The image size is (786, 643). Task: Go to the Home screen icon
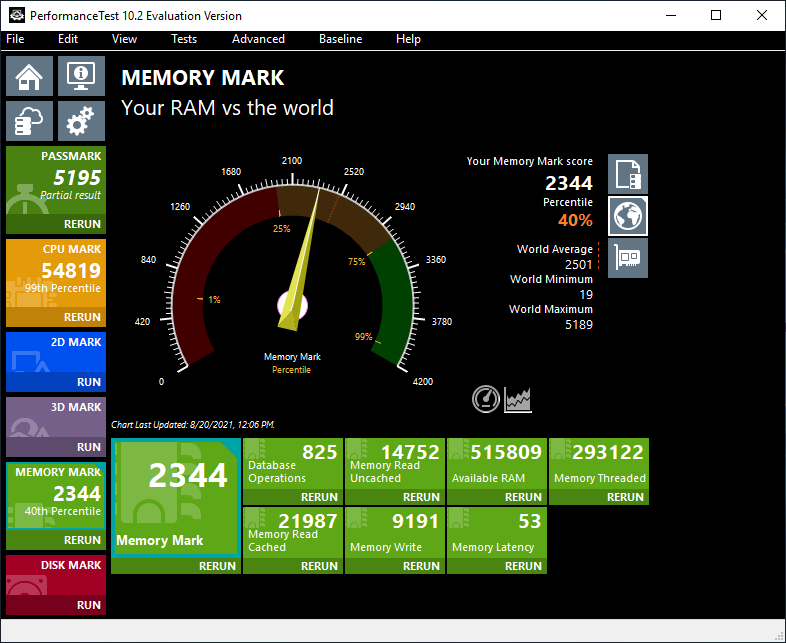30,76
